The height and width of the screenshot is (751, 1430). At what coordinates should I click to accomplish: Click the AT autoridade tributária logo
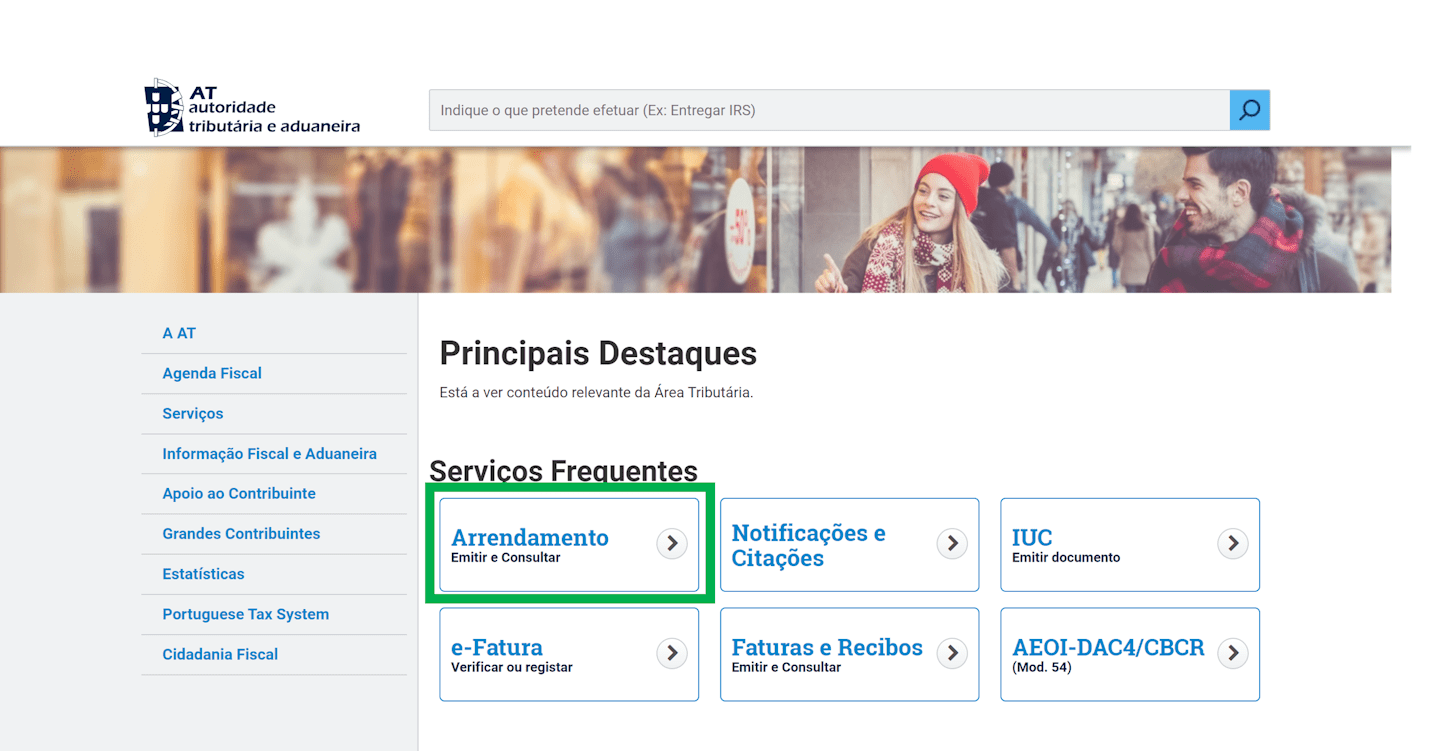pos(252,107)
